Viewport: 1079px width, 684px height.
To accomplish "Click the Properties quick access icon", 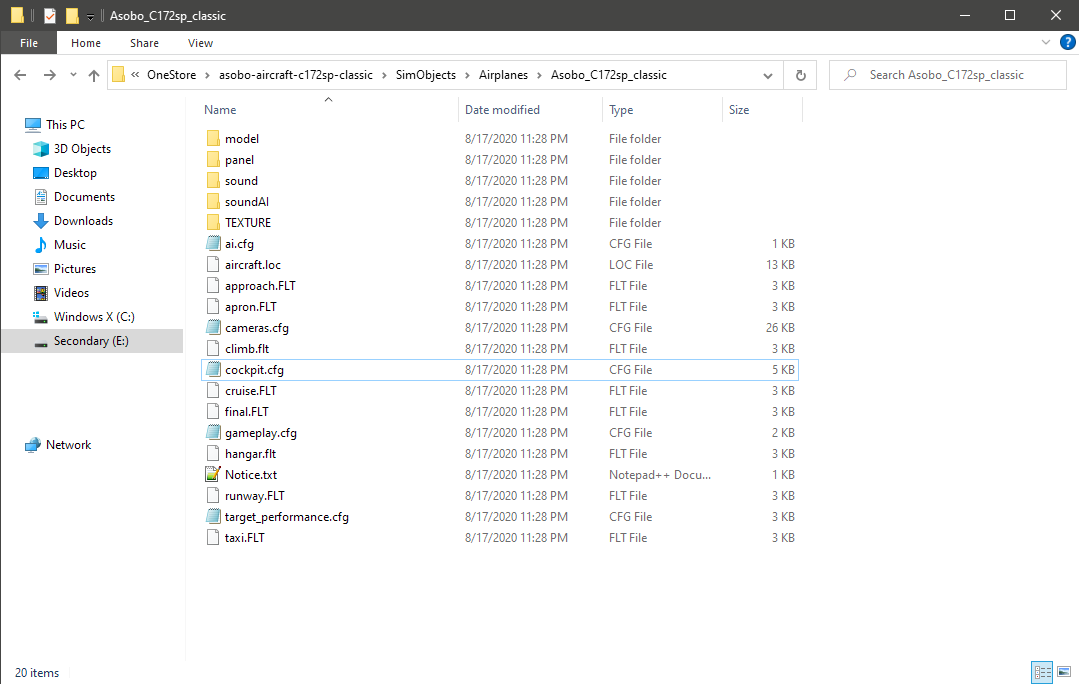I will pyautogui.click(x=50, y=15).
